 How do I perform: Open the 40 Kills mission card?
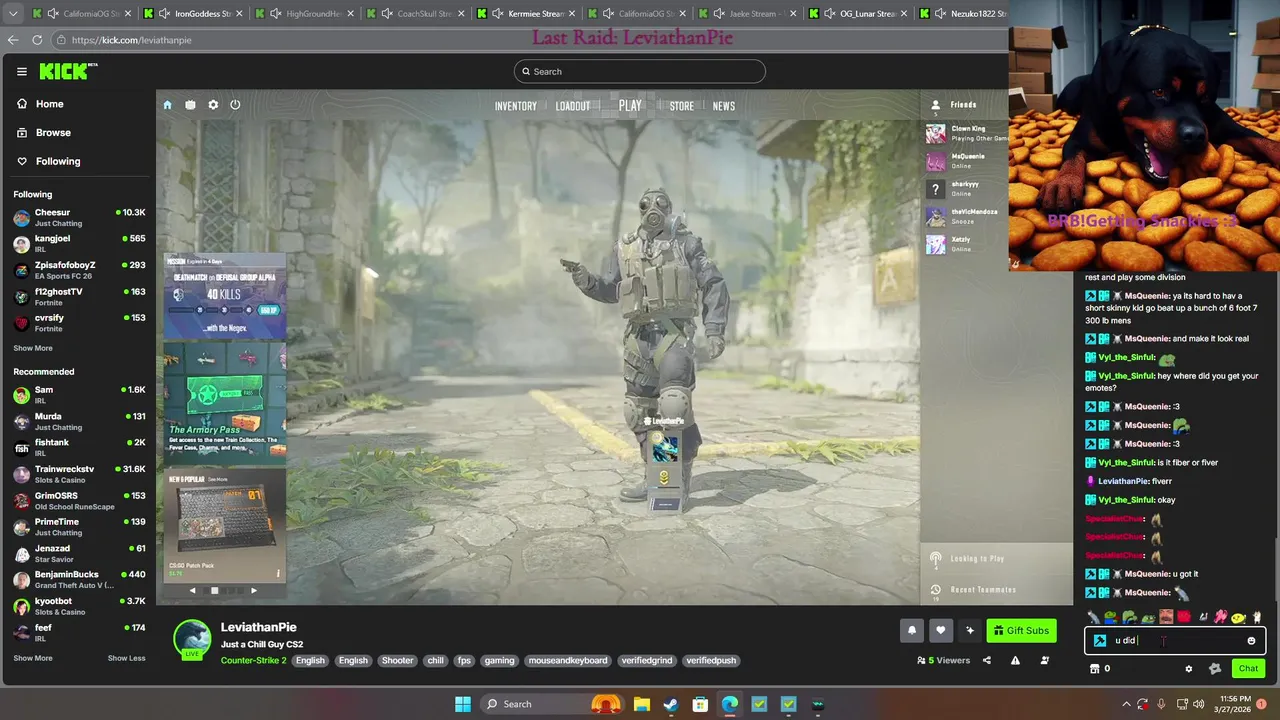(x=225, y=298)
